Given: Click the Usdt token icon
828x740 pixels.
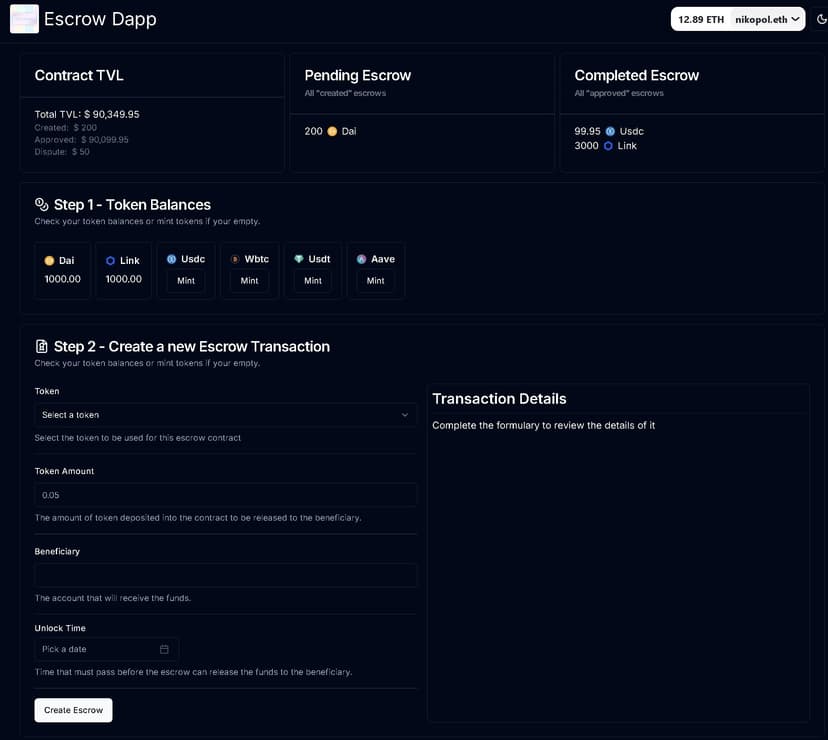Looking at the screenshot, I should click(297, 258).
